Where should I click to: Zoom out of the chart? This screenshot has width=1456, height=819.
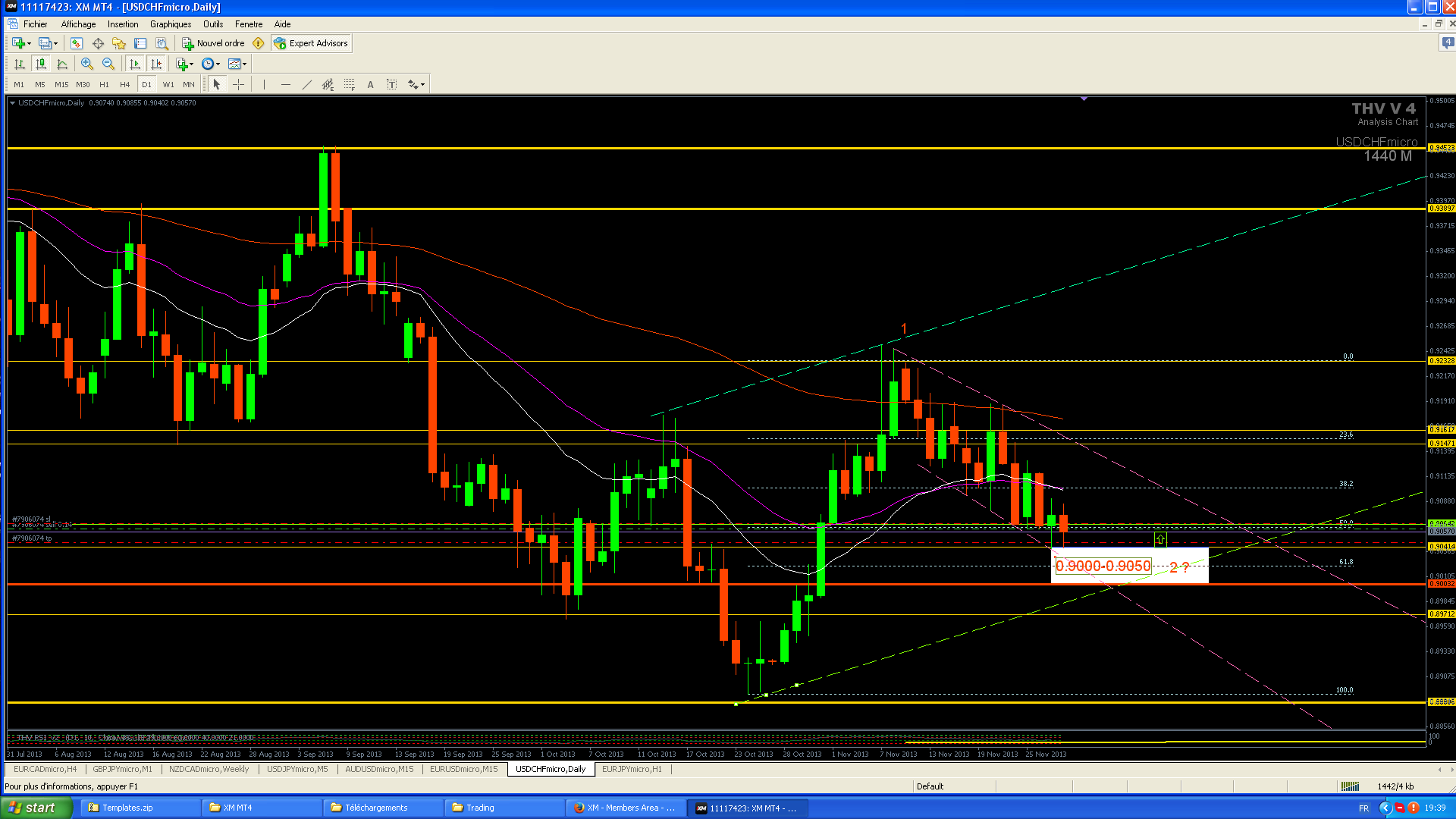[108, 64]
